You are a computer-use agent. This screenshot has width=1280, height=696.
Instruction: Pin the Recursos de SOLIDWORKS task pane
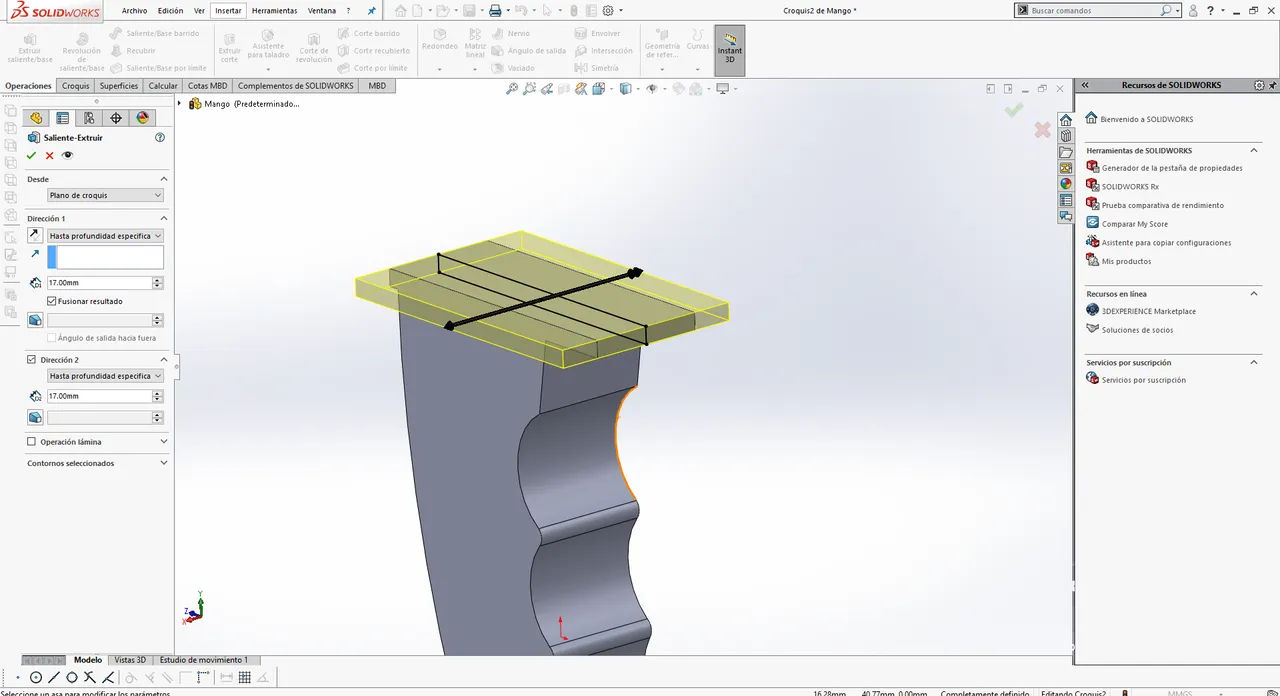coord(1271,86)
